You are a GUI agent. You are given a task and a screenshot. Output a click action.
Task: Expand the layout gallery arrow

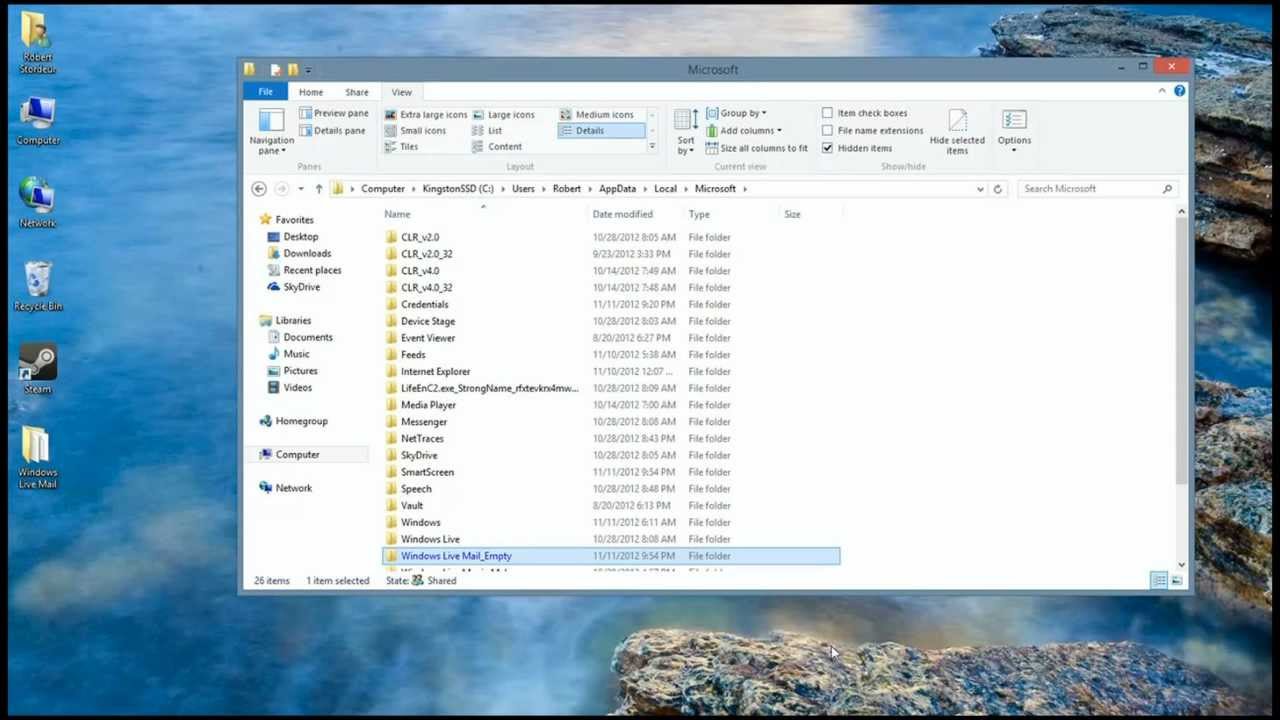[652, 146]
